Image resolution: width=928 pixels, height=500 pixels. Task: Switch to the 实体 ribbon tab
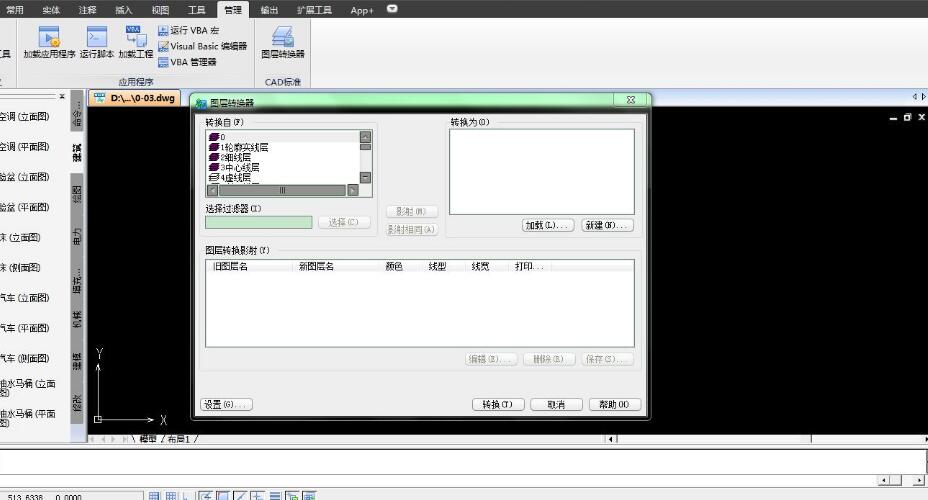coord(51,10)
